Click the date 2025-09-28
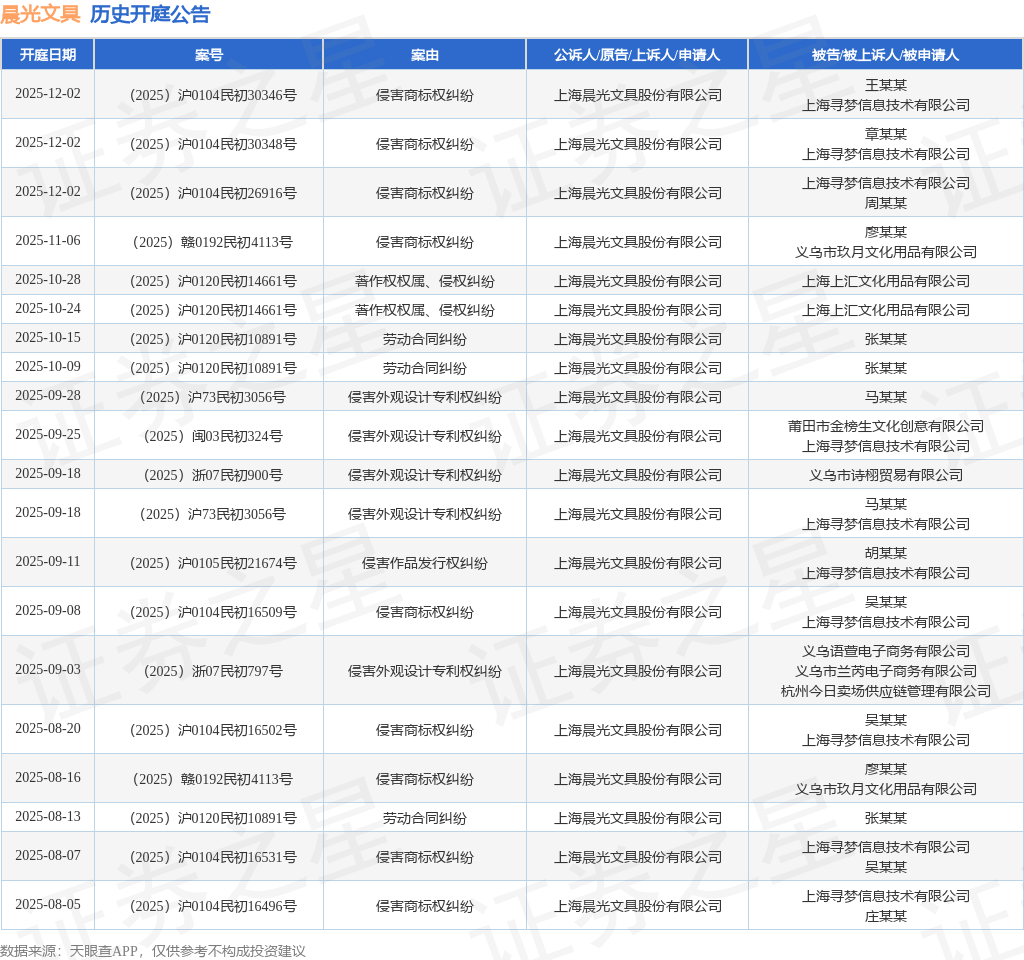1024x960 pixels. 48,395
